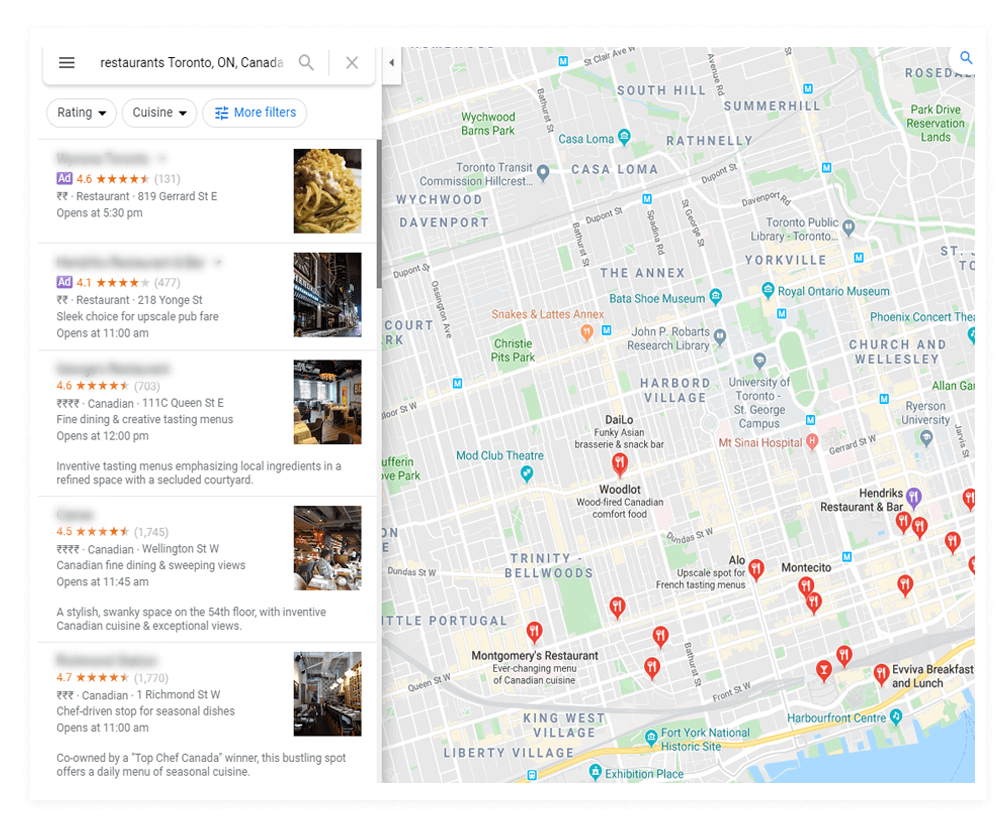Click the 4.7 rating with 1,770 reviews

pyautogui.click(x=112, y=678)
